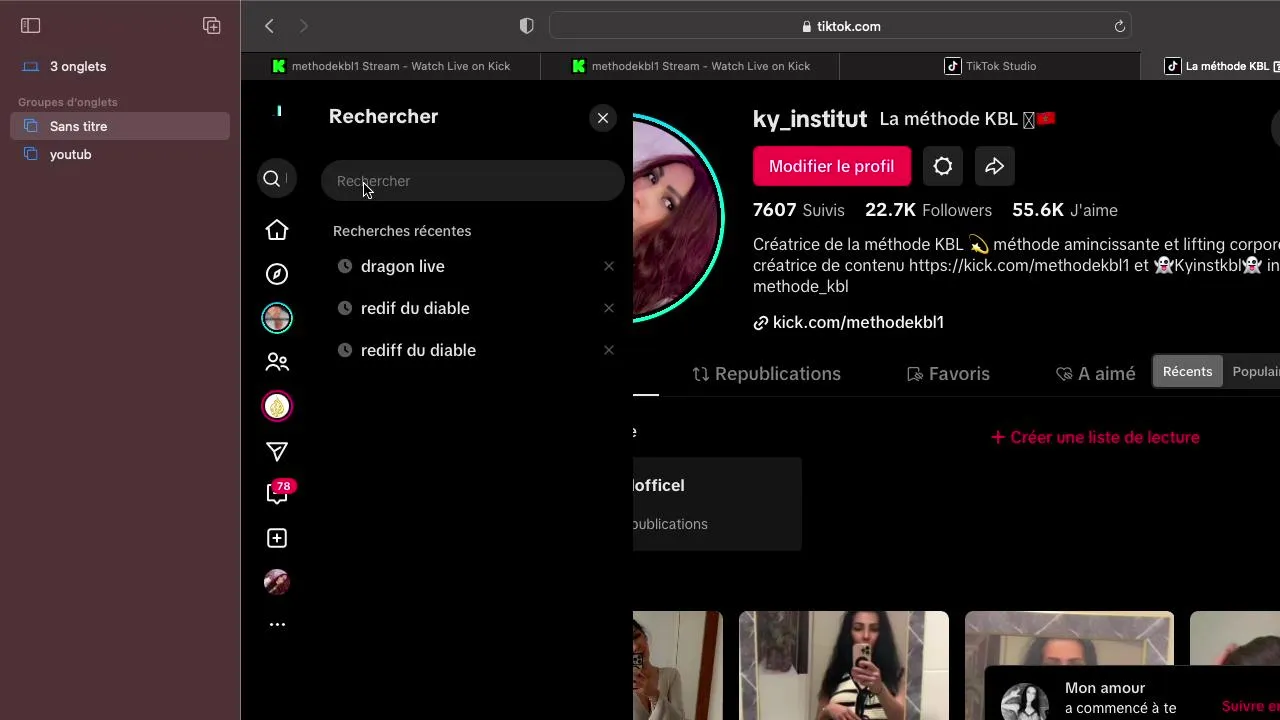Viewport: 1280px width, 720px height.
Task: Remove redif du diable from recent searches
Action: (x=609, y=308)
